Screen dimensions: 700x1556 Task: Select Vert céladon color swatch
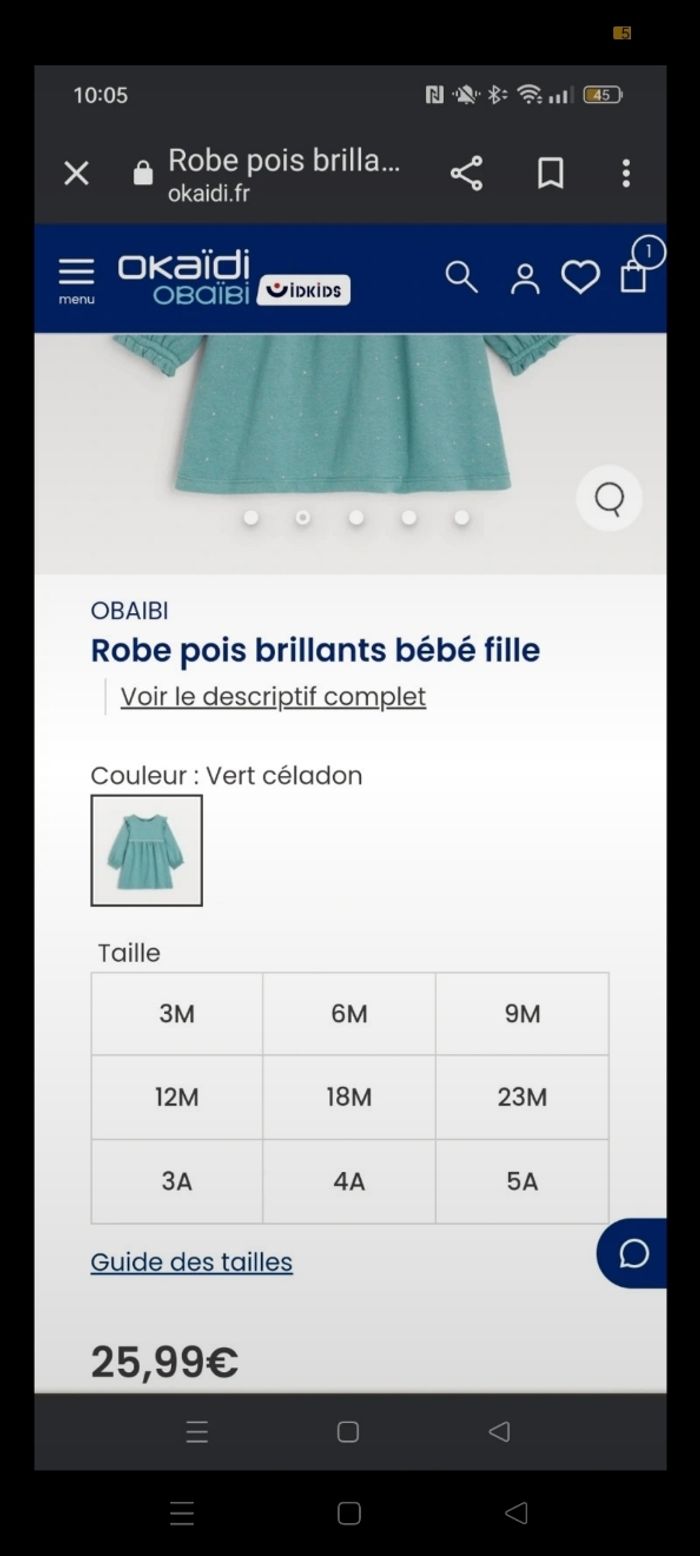[x=147, y=850]
